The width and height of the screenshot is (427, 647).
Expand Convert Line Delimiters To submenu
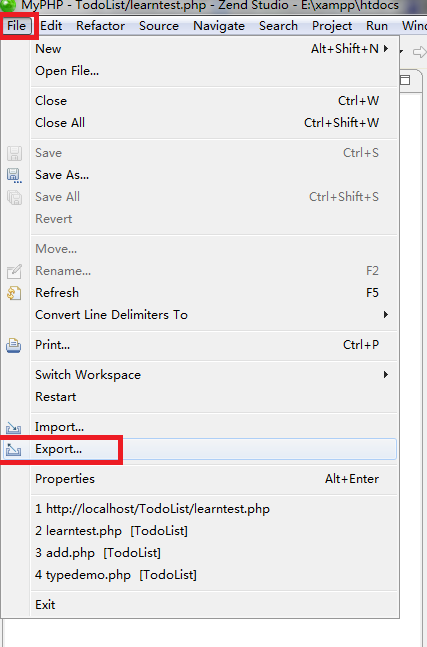pyautogui.click(x=386, y=315)
